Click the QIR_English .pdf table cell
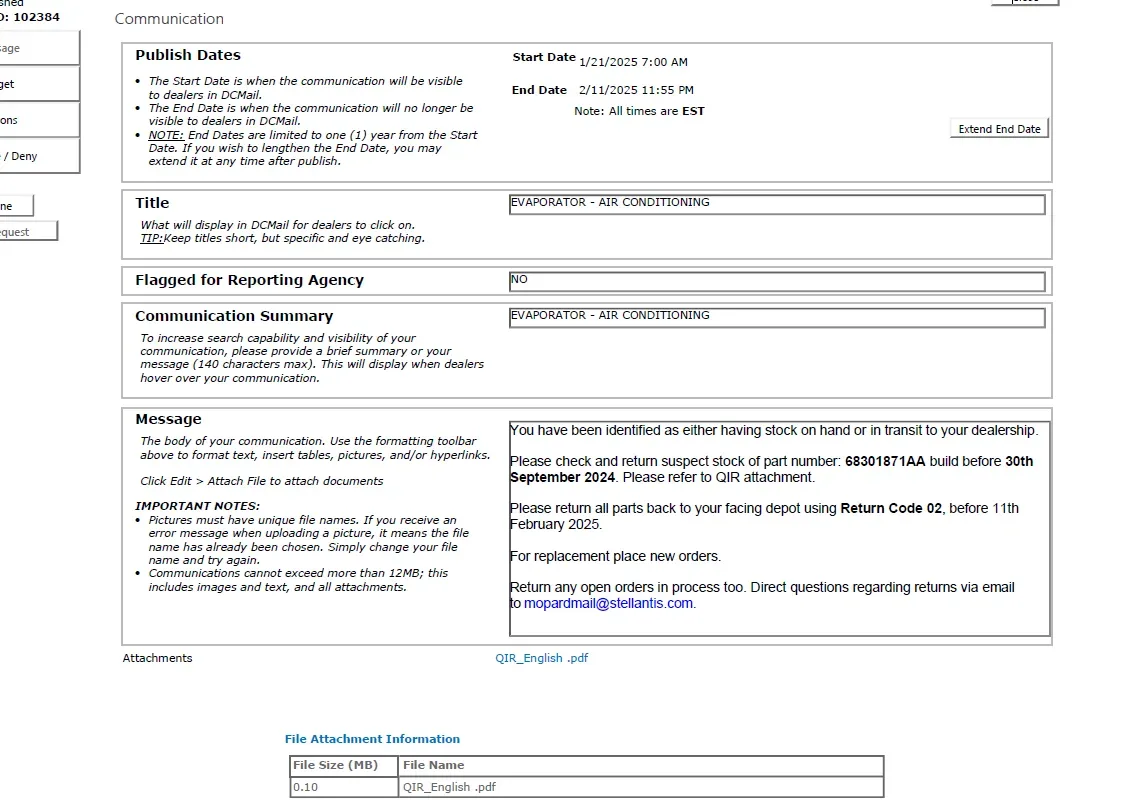Viewport: 1123px width, 800px height. (641, 787)
